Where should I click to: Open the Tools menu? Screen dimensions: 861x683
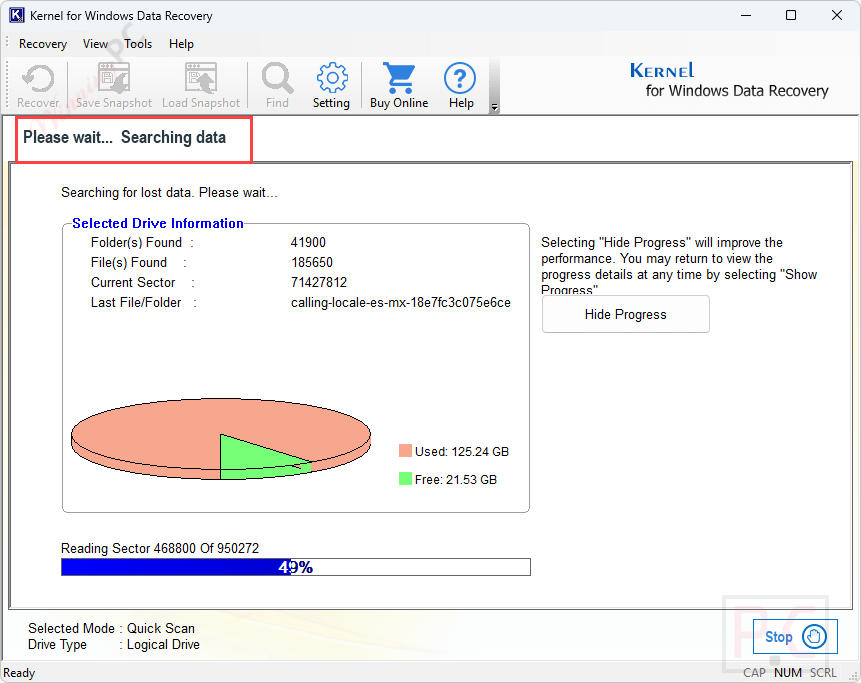138,44
